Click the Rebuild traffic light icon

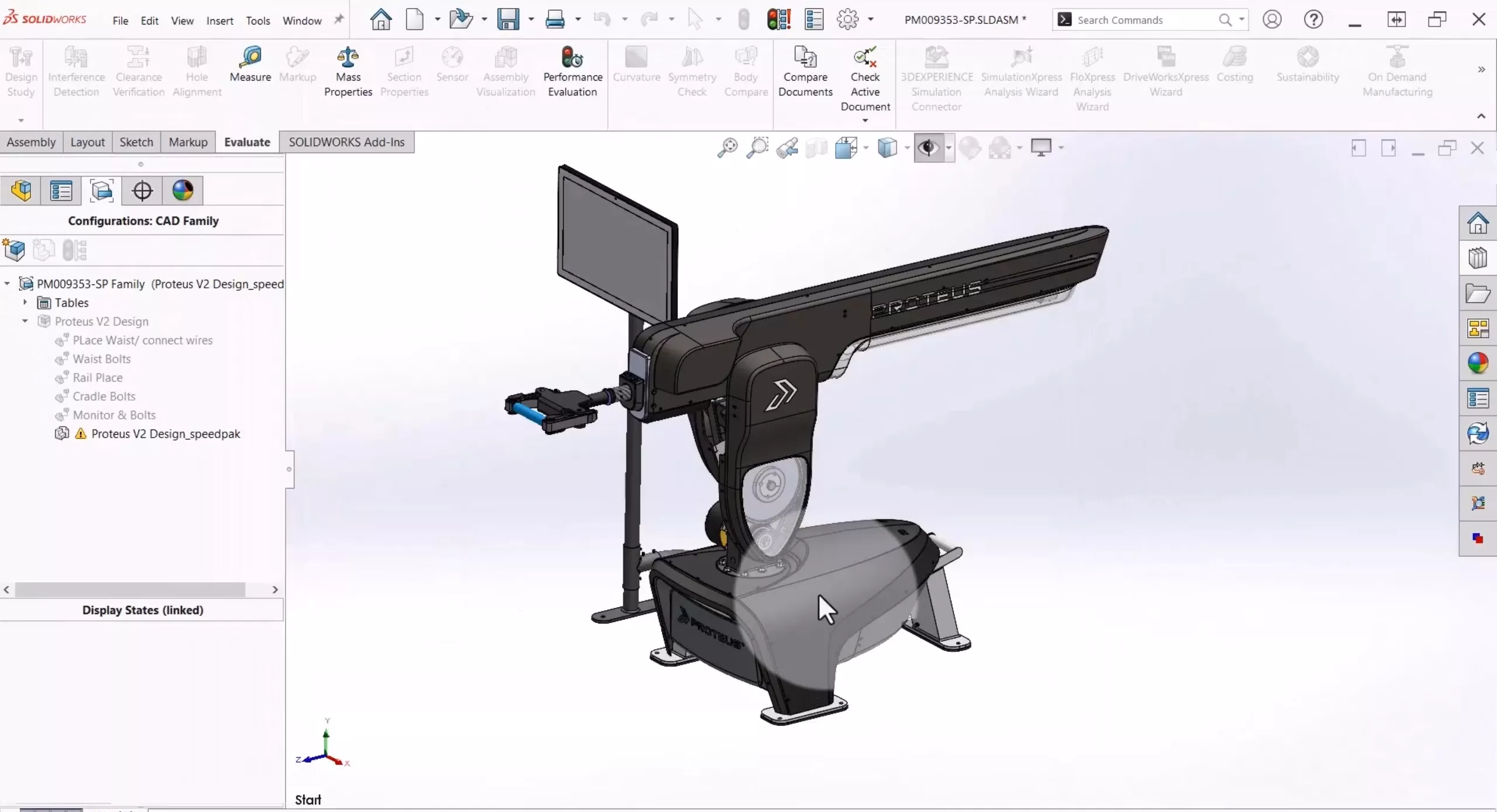pos(778,19)
